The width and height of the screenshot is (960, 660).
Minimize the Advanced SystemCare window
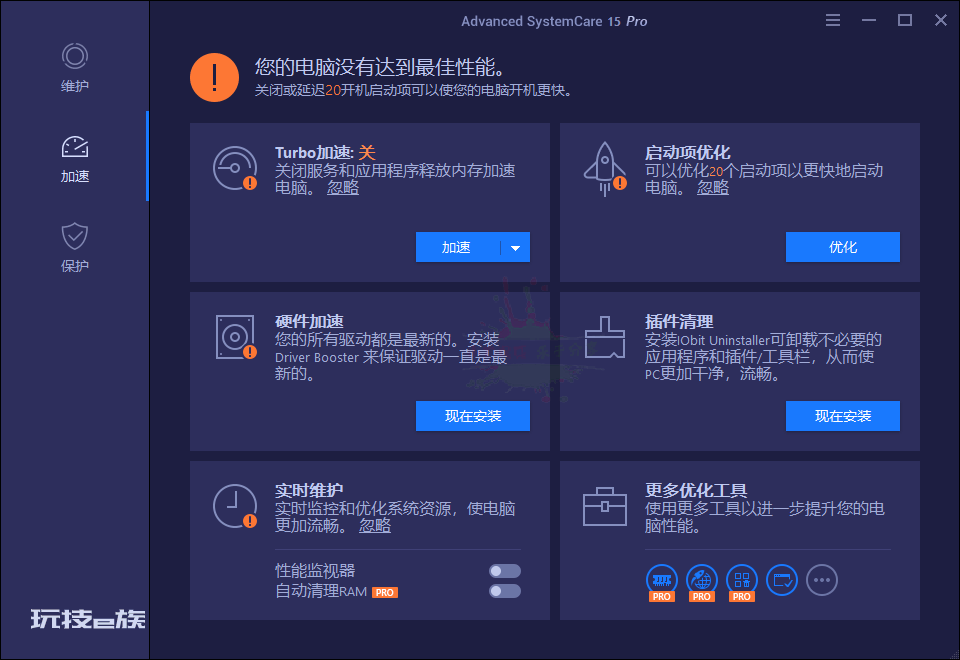point(869,20)
